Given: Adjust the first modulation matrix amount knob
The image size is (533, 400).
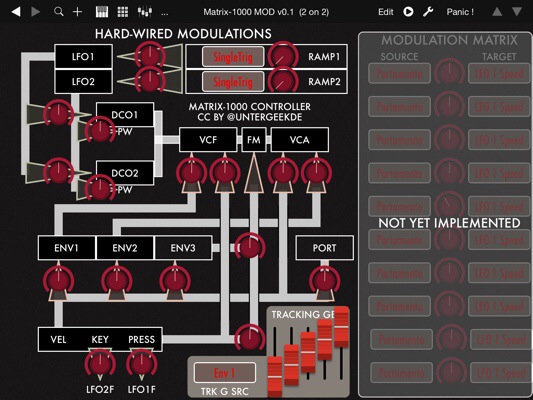Looking at the screenshot, I should [x=449, y=72].
